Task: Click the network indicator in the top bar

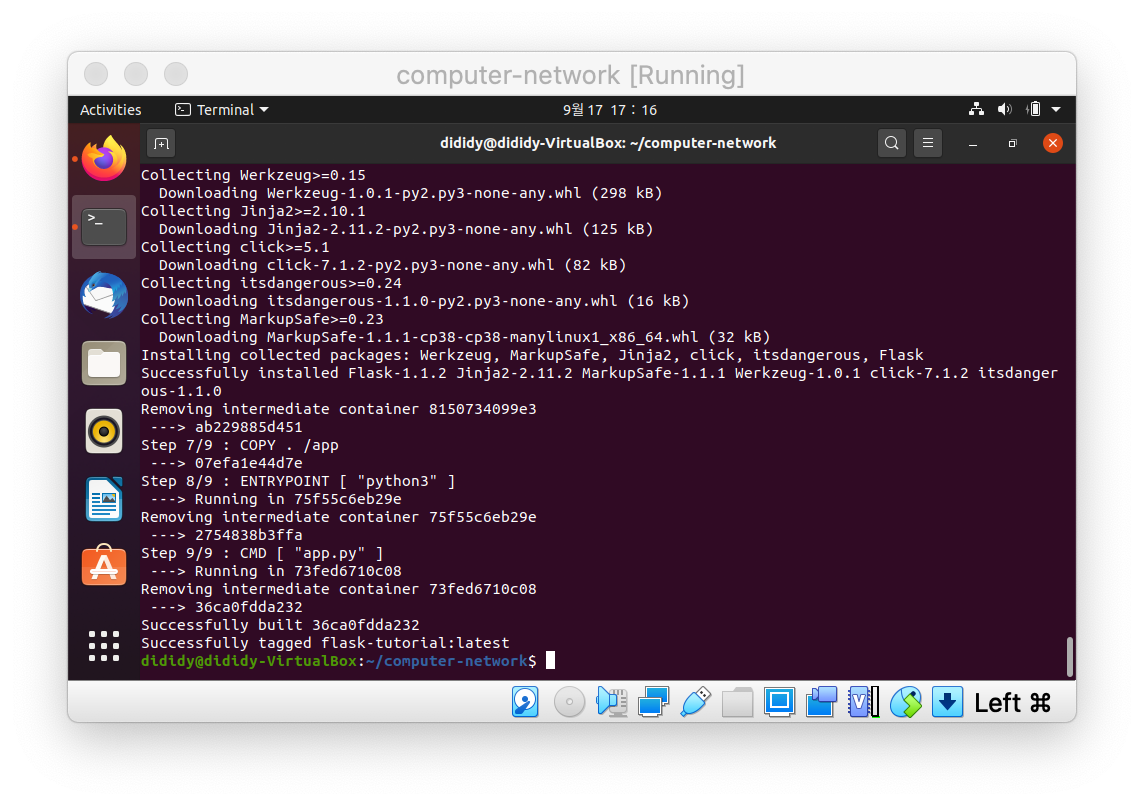Action: coord(976,109)
